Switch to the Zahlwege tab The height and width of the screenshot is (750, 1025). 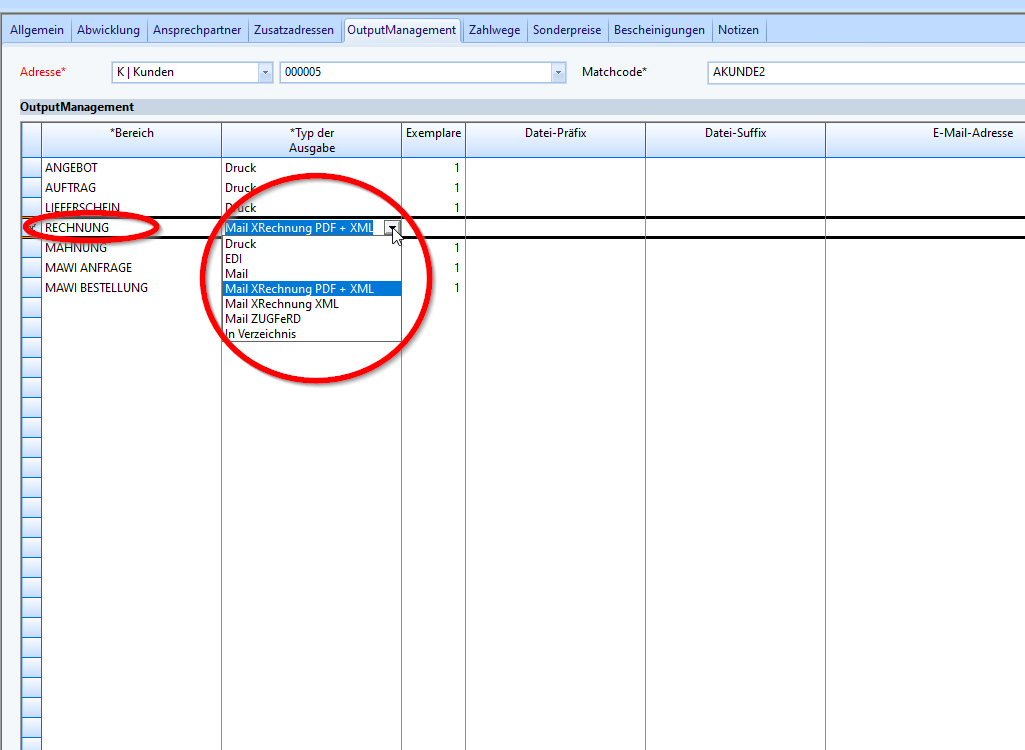click(494, 30)
